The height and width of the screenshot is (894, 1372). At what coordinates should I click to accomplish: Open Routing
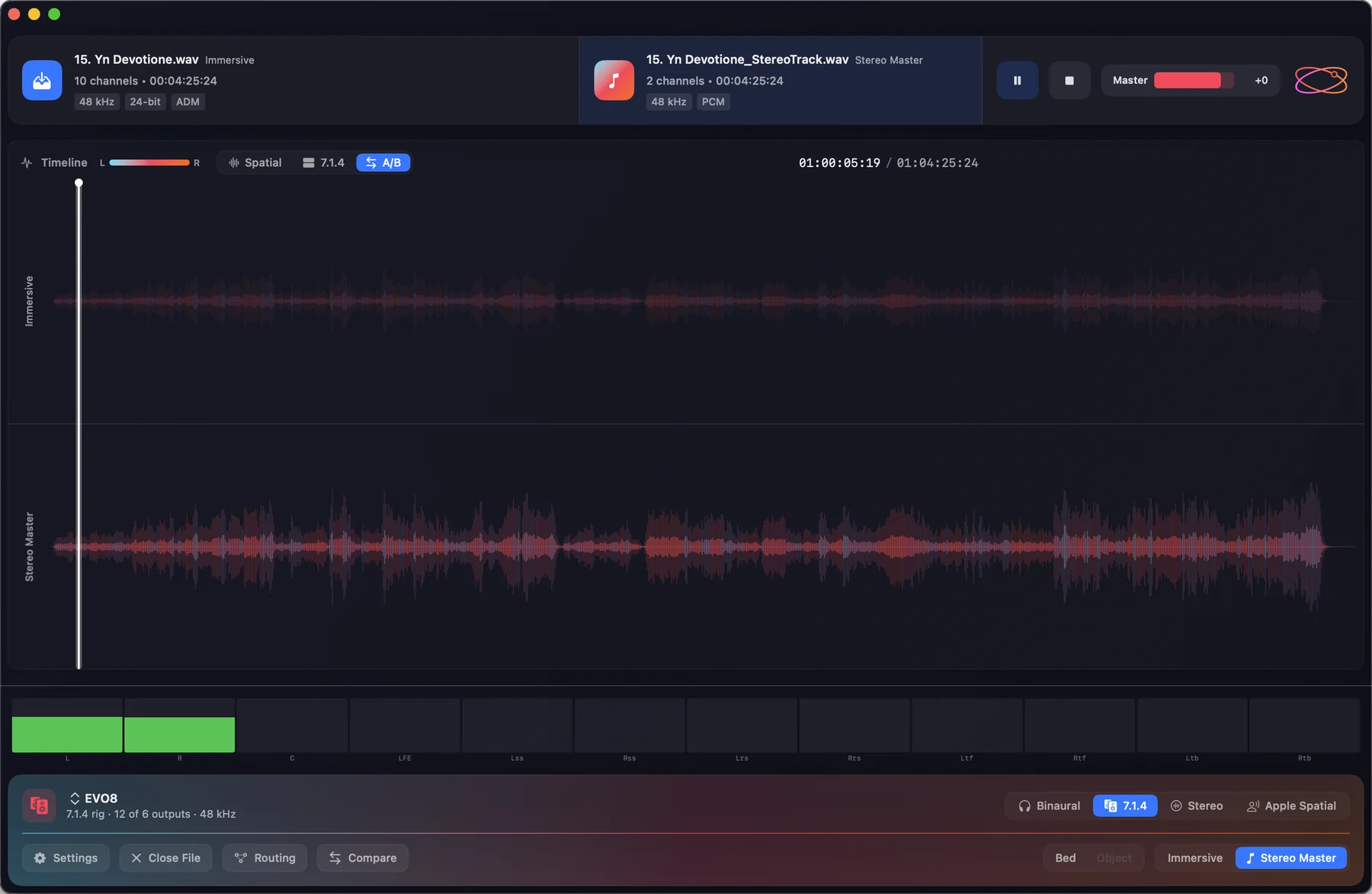[x=264, y=857]
